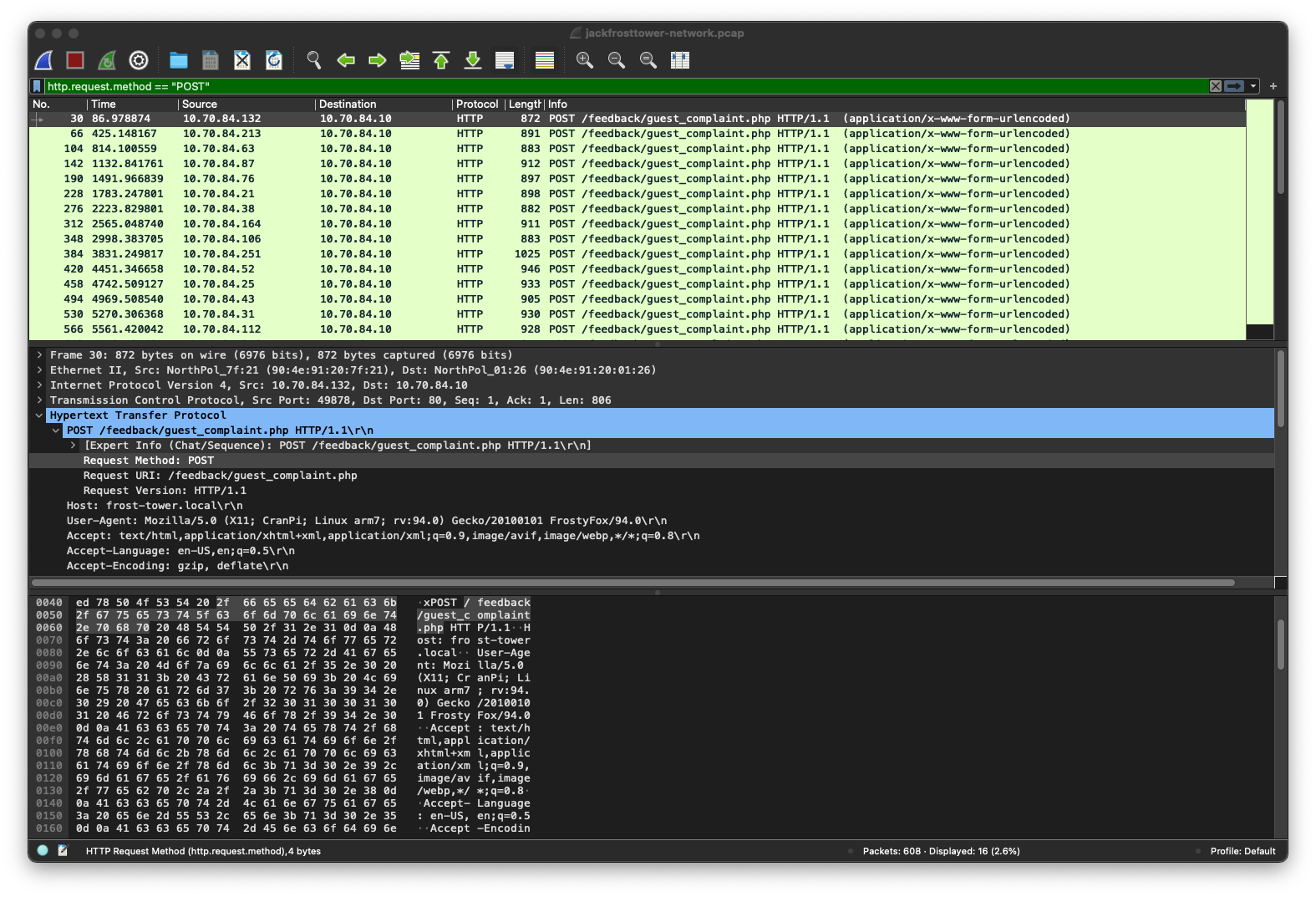The height and width of the screenshot is (897, 1316).
Task: Stop capturing packets using the red square
Action: [75, 60]
